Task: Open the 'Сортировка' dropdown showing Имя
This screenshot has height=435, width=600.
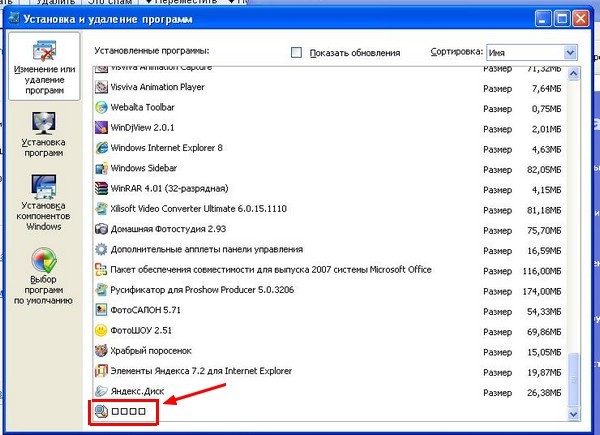Action: tap(532, 52)
